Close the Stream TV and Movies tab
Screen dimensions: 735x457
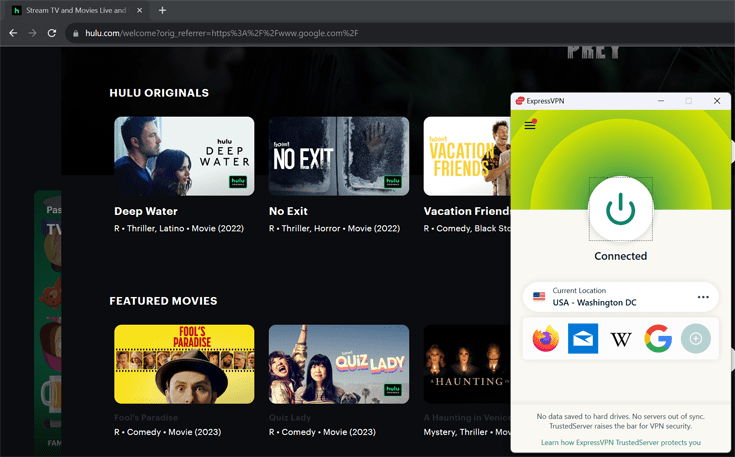point(139,10)
